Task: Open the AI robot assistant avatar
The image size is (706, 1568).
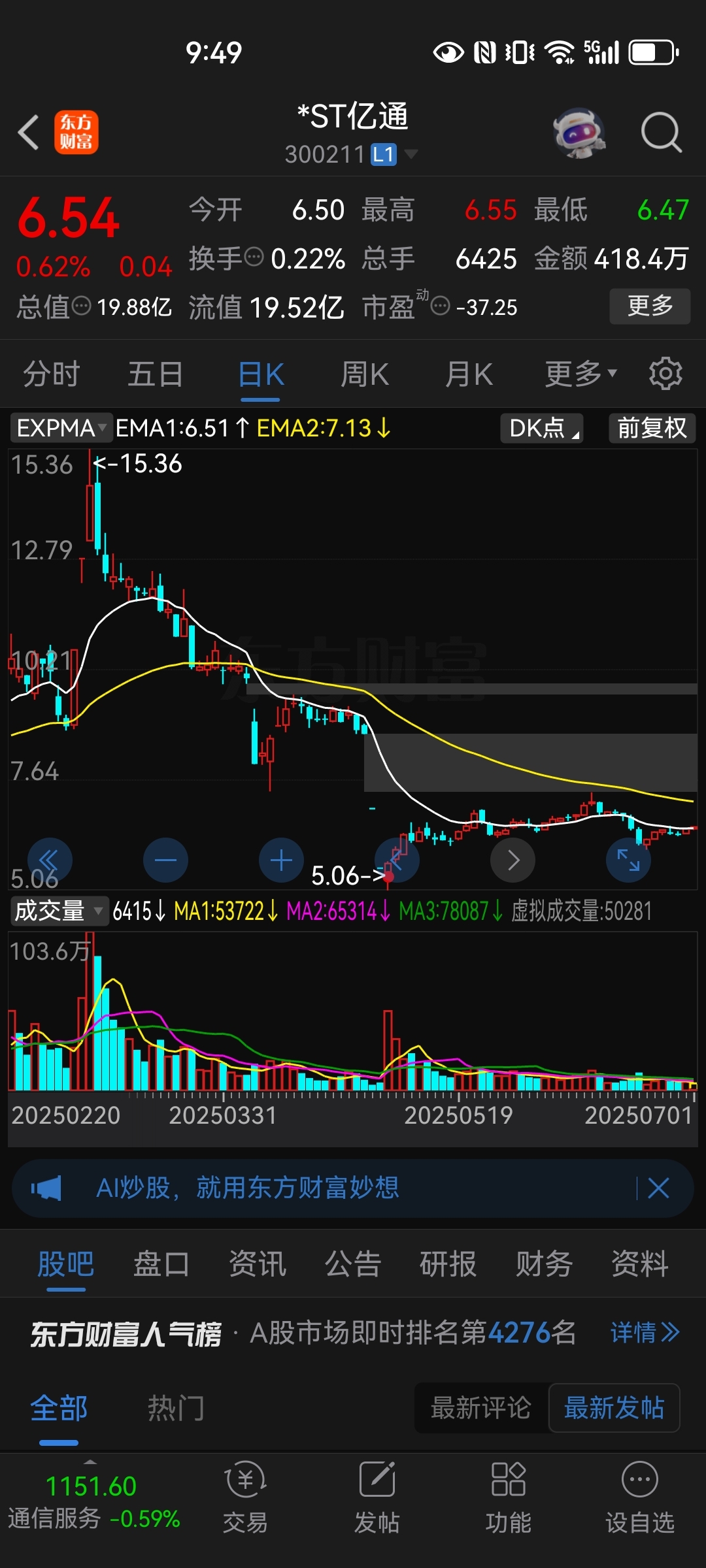Action: (579, 133)
